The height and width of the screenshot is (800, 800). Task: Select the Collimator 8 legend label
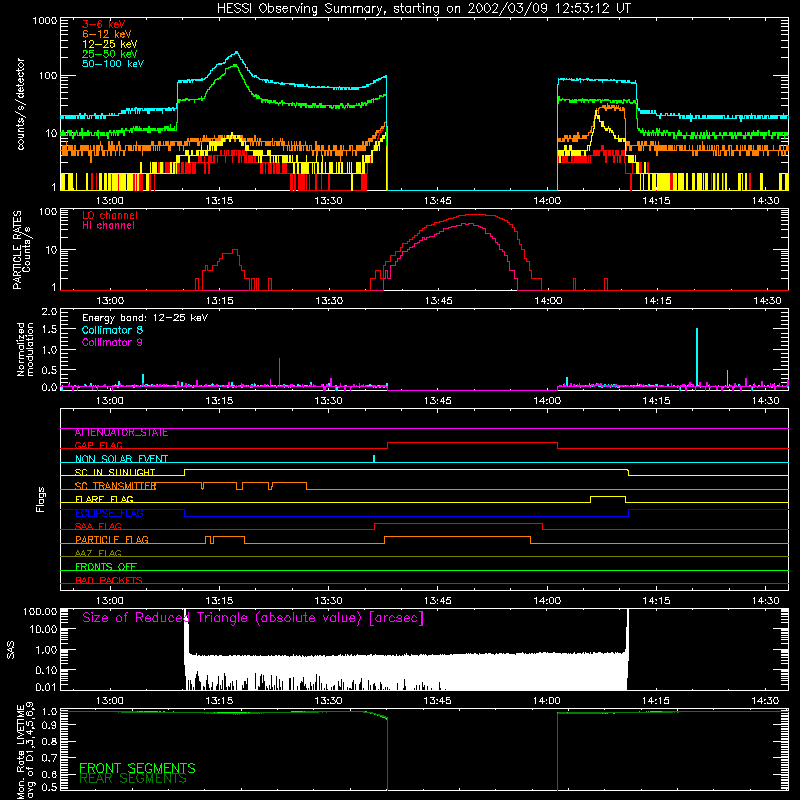pos(112,330)
